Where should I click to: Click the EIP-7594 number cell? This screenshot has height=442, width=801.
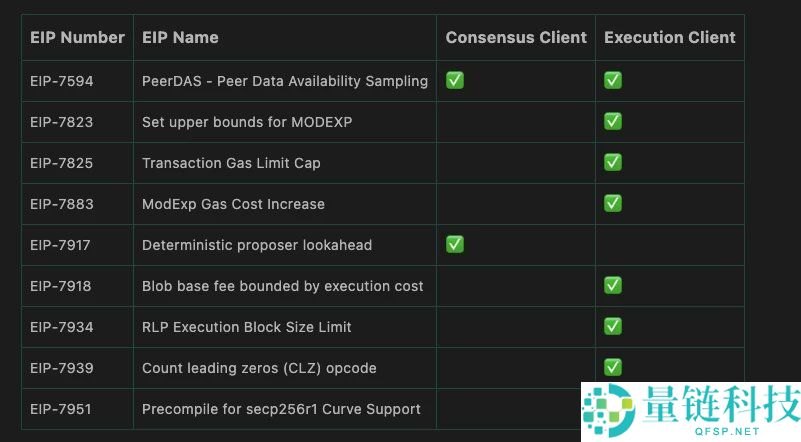62,81
